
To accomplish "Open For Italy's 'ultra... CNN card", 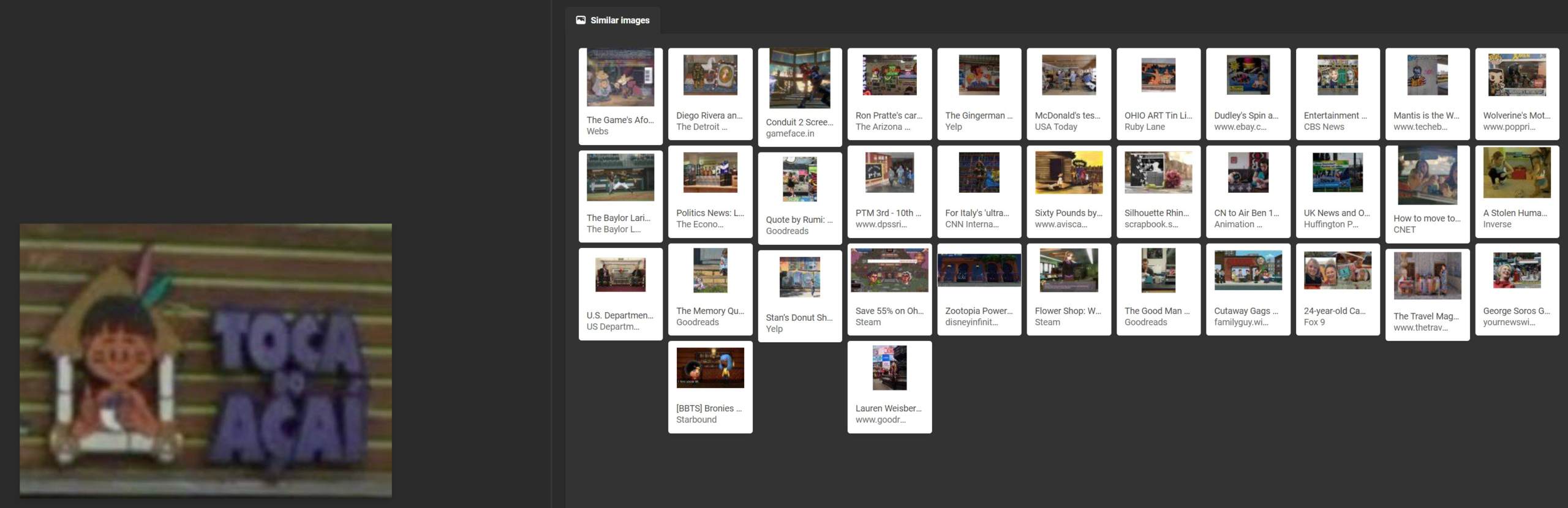I will [979, 192].
